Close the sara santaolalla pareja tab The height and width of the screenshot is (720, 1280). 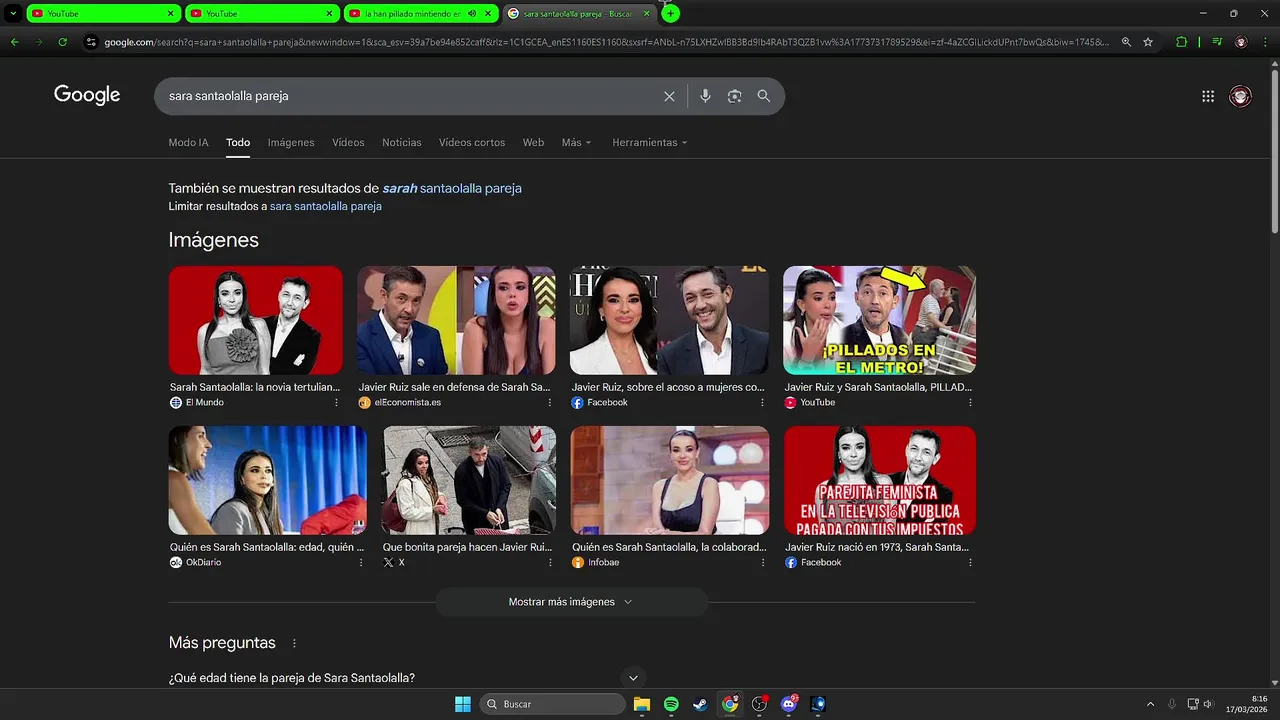648,14
